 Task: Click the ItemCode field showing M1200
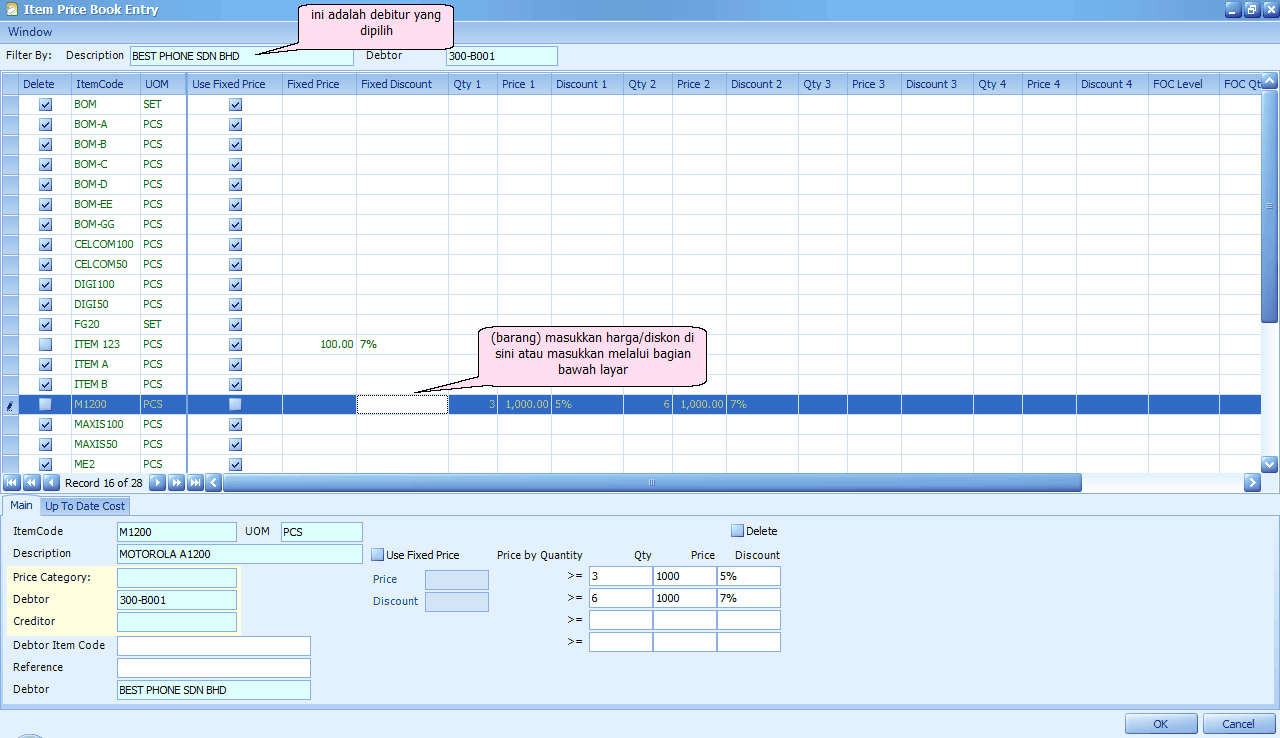tap(177, 532)
